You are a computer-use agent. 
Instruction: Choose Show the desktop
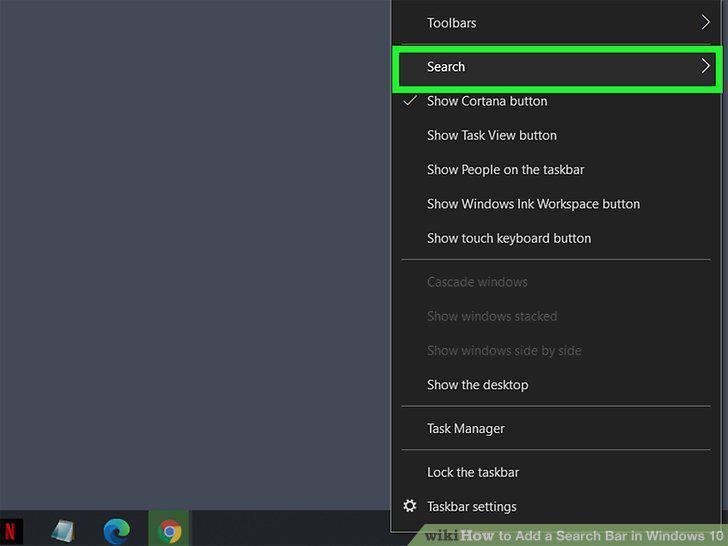[x=556, y=385]
